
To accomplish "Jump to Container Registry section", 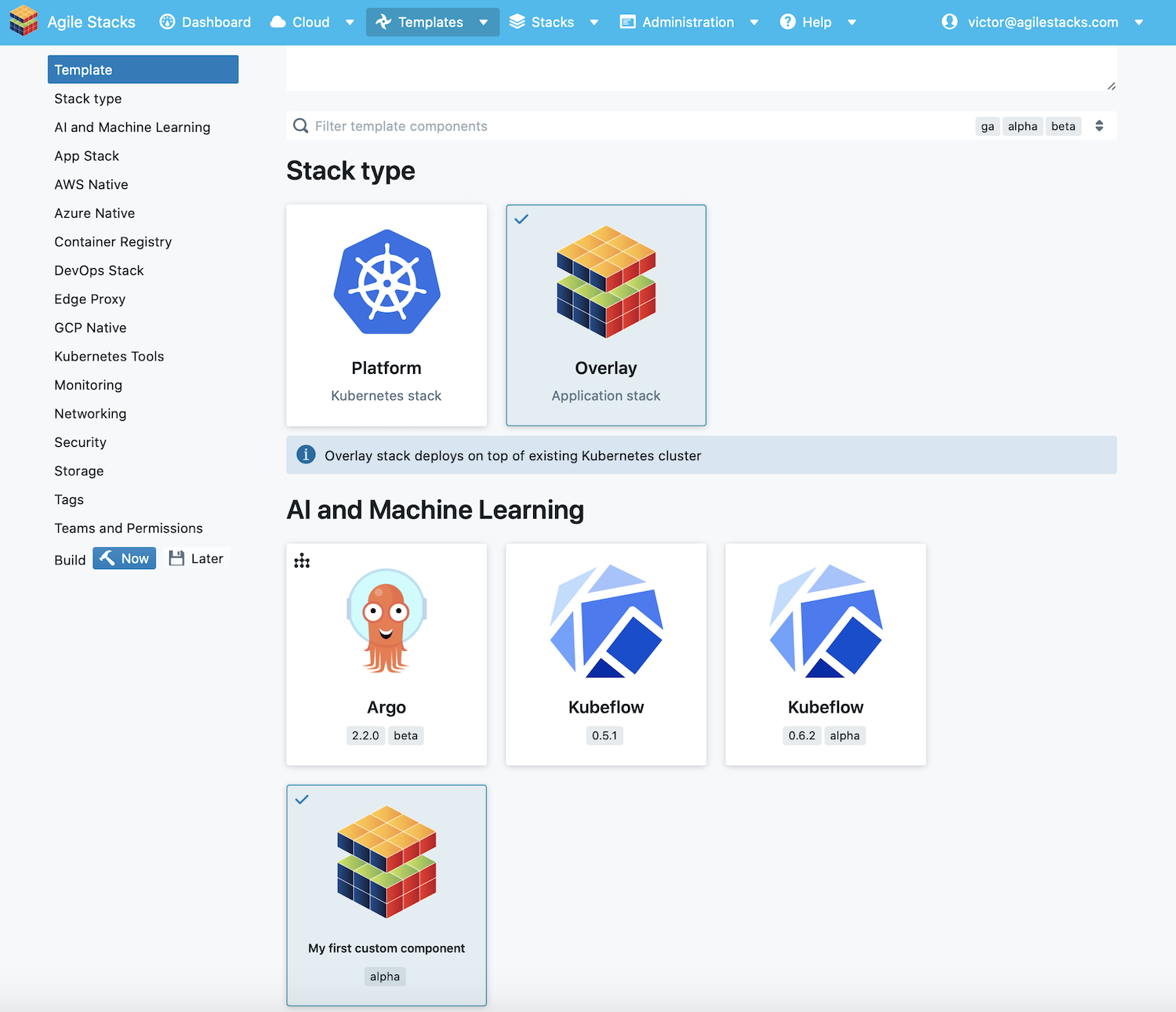I will pos(113,241).
